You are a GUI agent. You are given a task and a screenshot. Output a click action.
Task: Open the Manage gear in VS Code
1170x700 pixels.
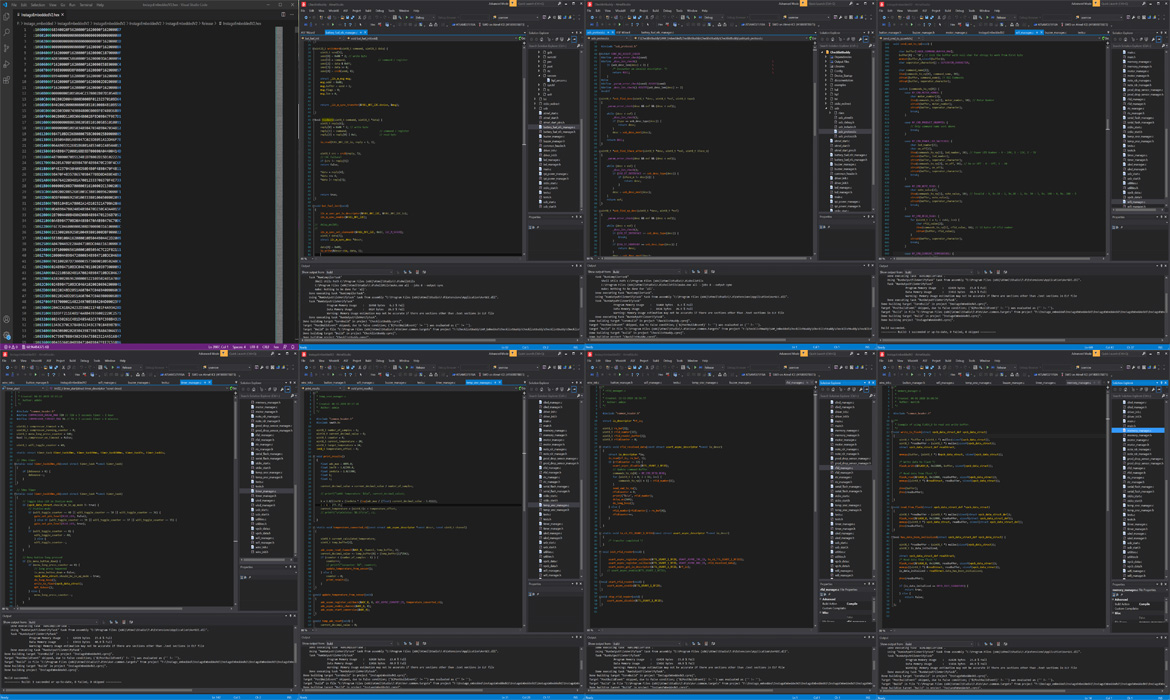[7, 335]
